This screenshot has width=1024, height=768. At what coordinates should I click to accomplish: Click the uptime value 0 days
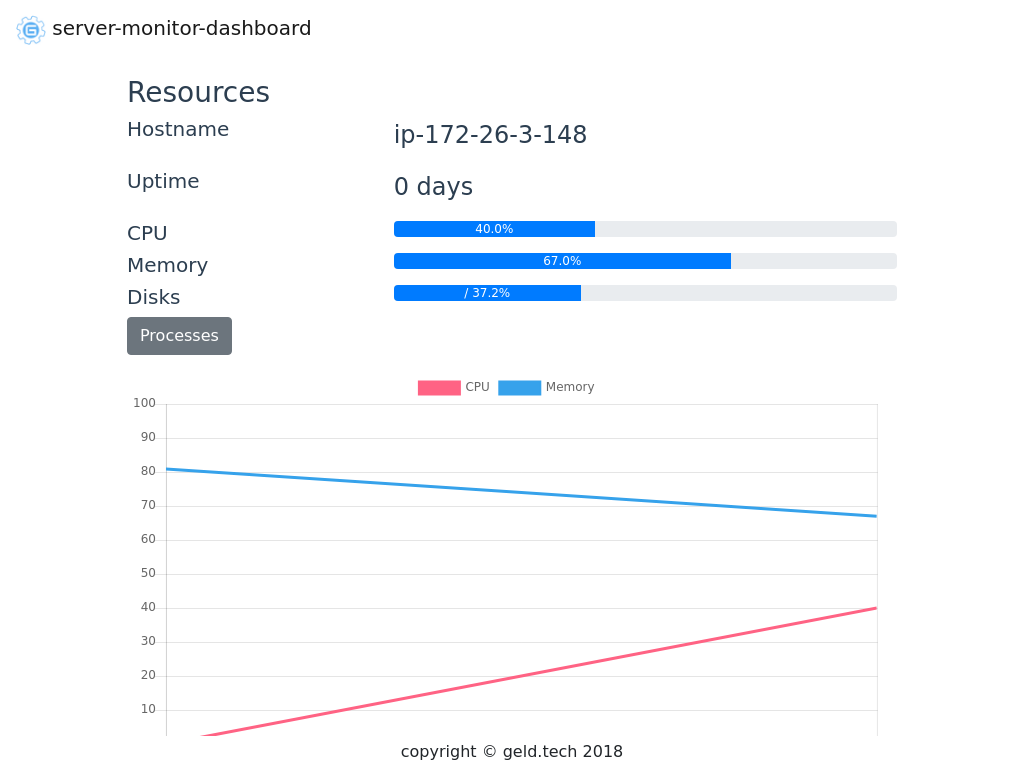click(x=433, y=187)
